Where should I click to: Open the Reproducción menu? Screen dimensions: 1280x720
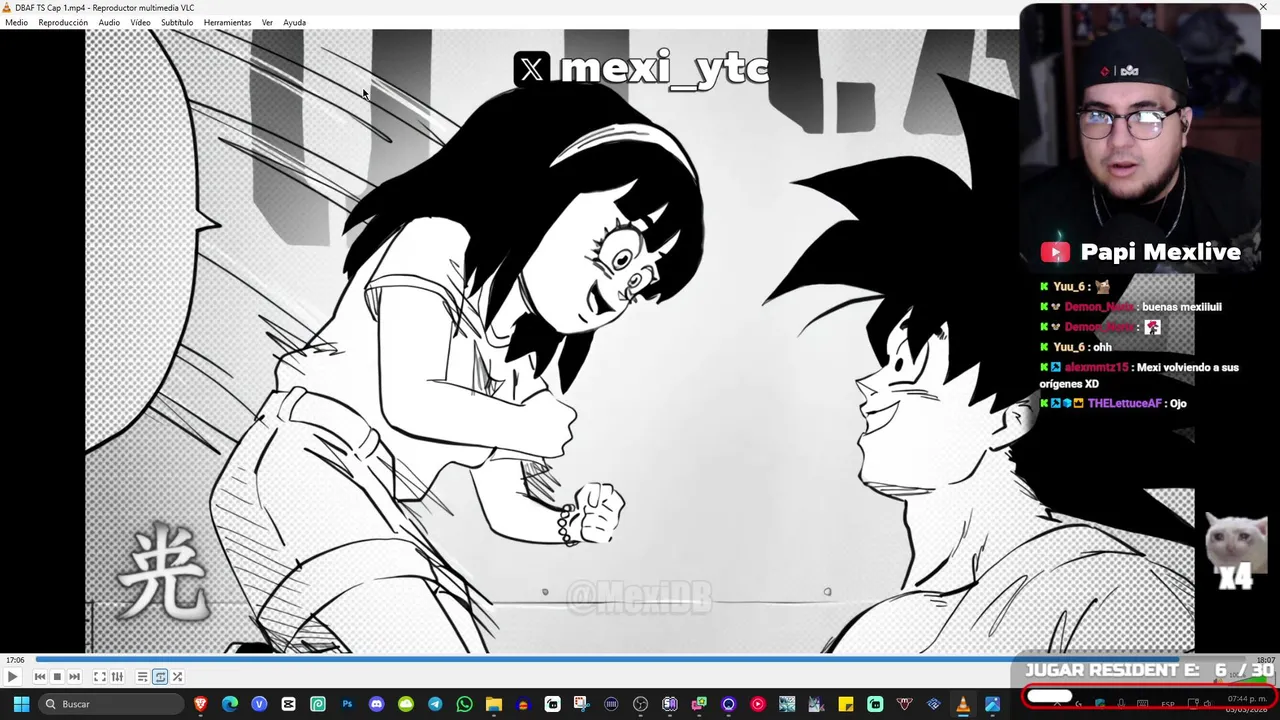pyautogui.click(x=63, y=22)
